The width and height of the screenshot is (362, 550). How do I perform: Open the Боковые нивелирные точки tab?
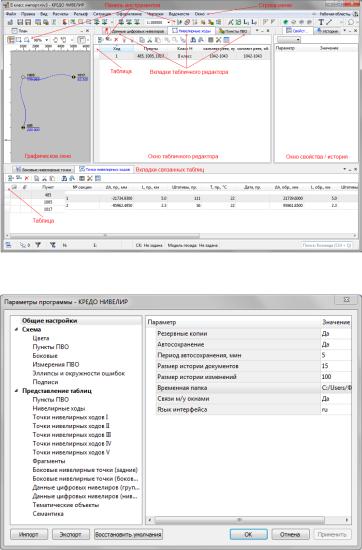[x=43, y=169]
